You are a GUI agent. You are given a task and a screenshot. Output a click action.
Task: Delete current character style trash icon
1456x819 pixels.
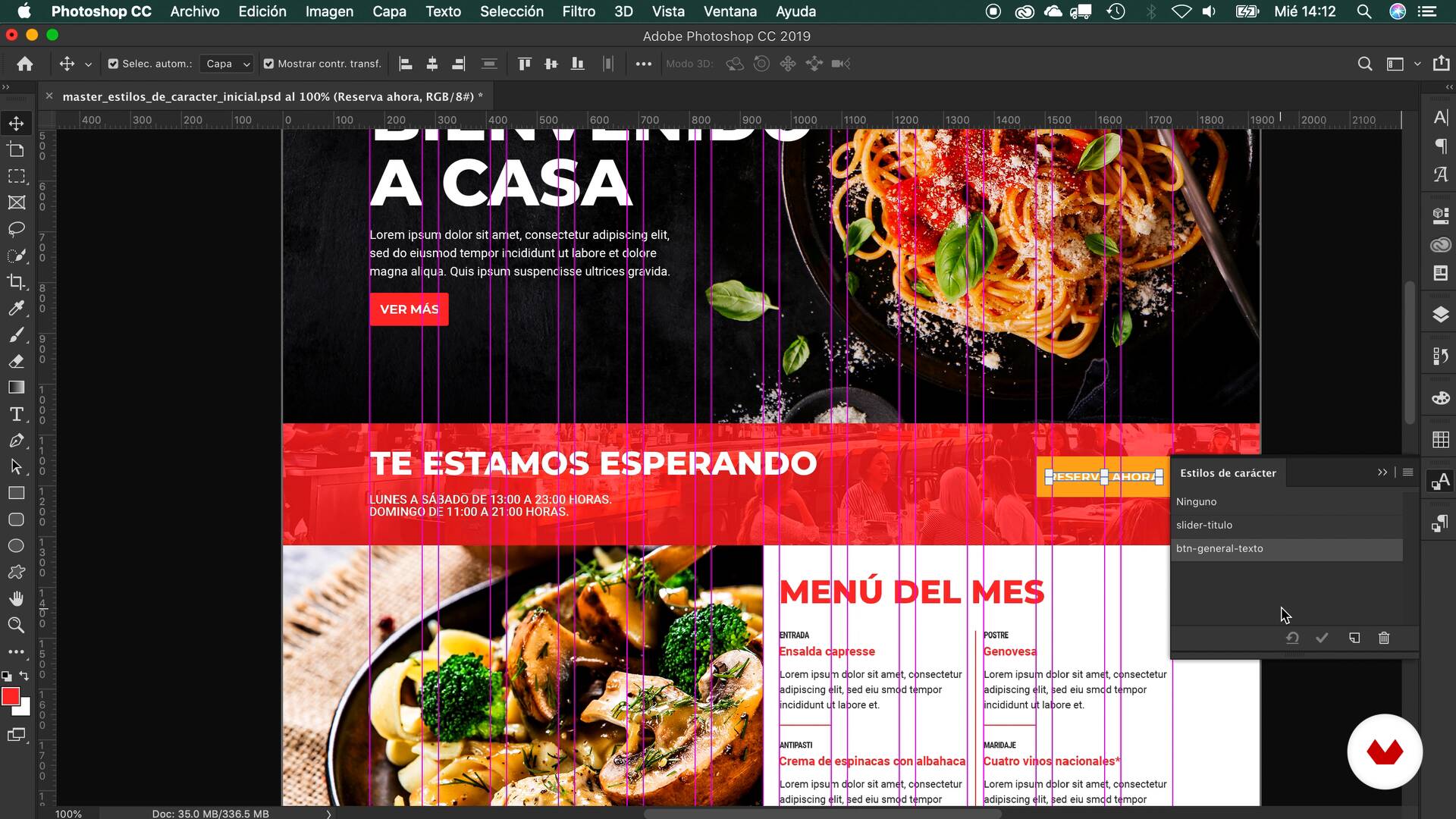tap(1384, 638)
